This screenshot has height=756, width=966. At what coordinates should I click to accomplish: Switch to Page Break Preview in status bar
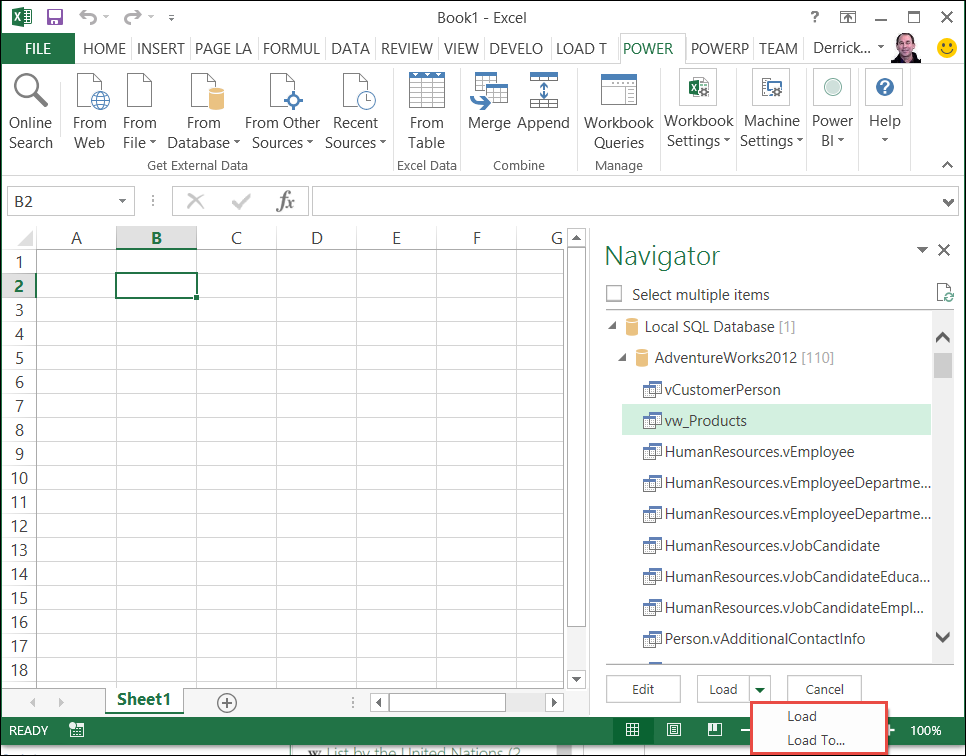pyautogui.click(x=715, y=730)
